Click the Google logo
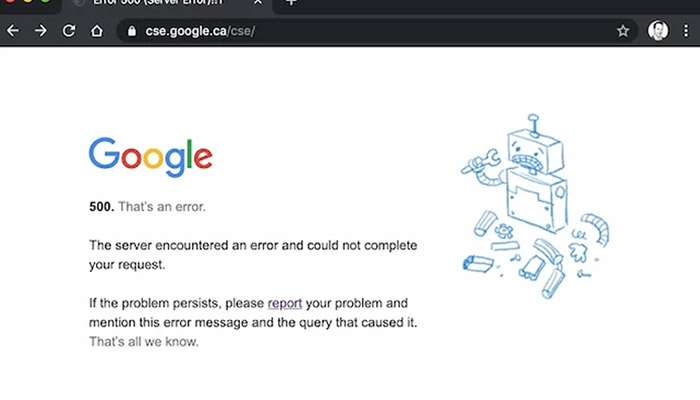The height and width of the screenshot is (400, 700). click(x=150, y=157)
